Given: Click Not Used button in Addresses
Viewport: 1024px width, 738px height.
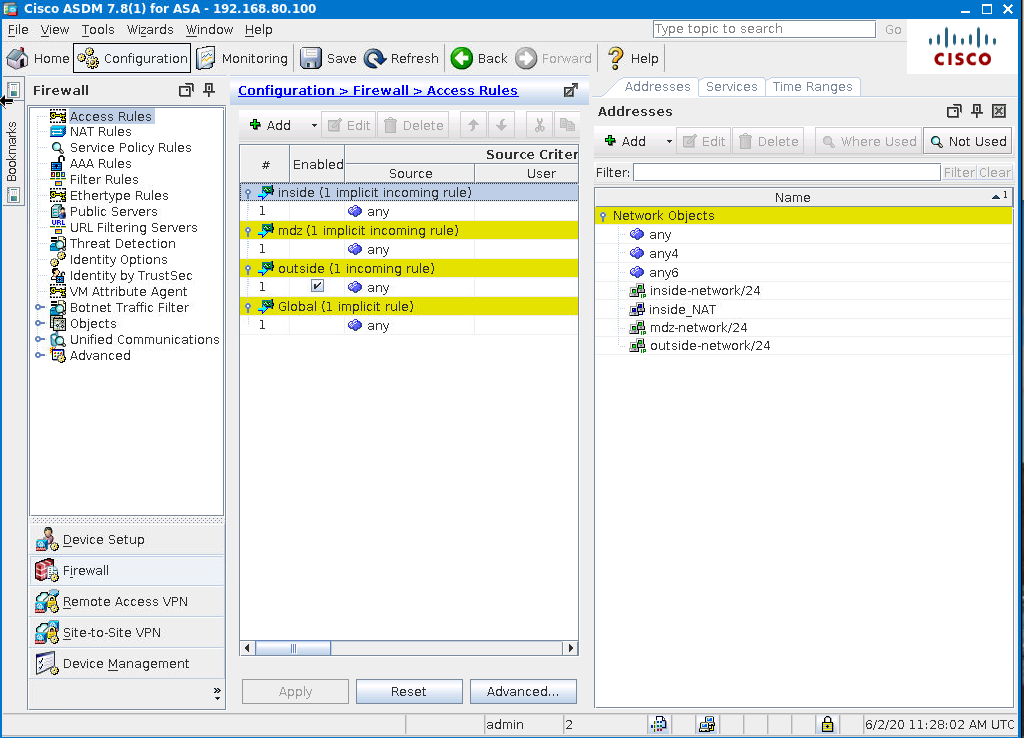Looking at the screenshot, I should [968, 141].
